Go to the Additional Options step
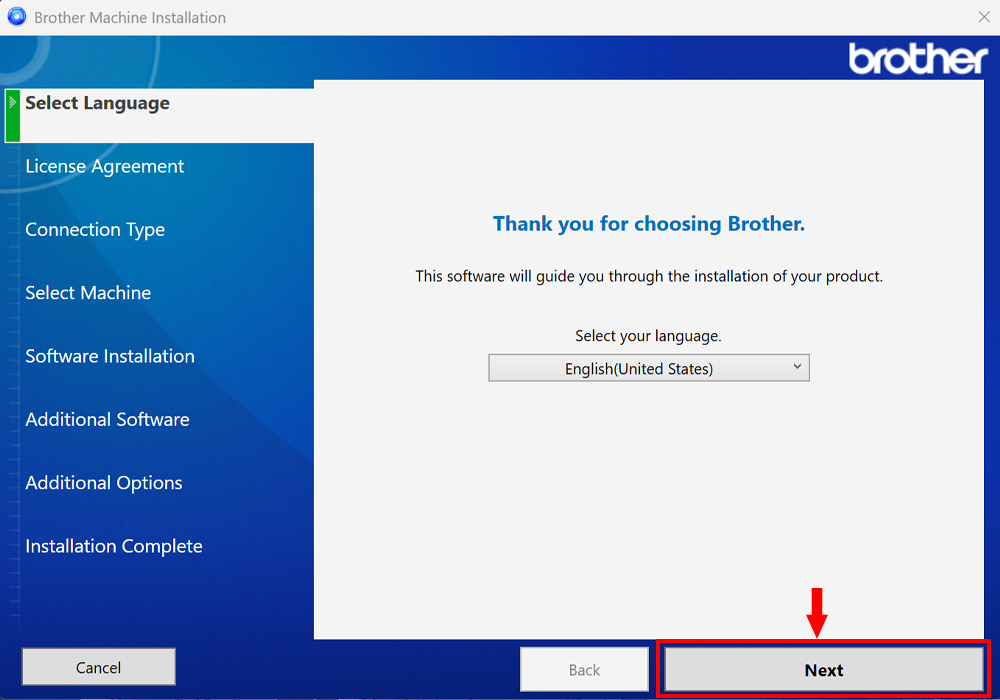The width and height of the screenshot is (1000, 700). [104, 483]
